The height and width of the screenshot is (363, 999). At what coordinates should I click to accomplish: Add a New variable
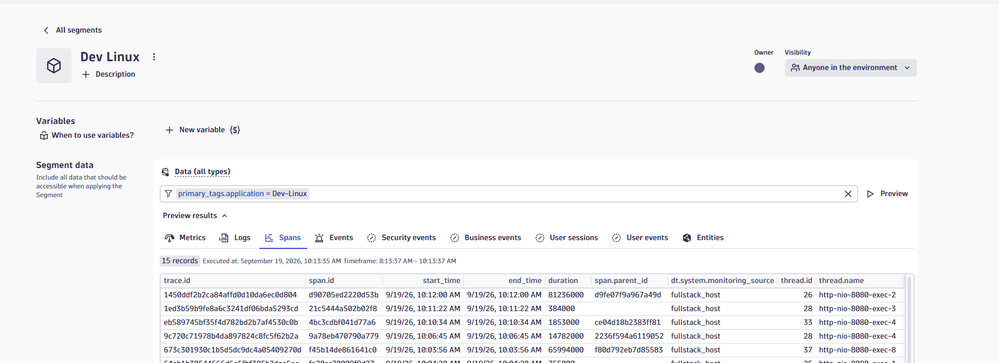coord(203,130)
